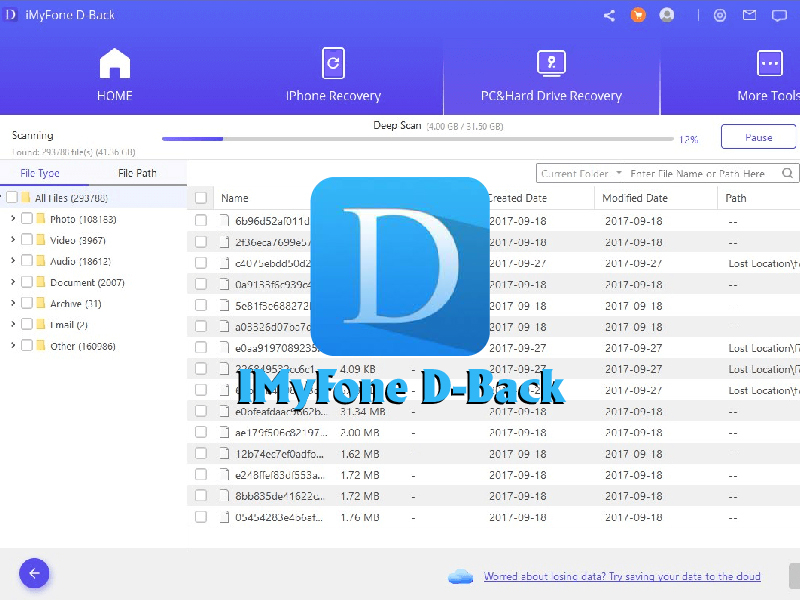Click the Photo folder icon
The image size is (800, 600).
(41, 219)
